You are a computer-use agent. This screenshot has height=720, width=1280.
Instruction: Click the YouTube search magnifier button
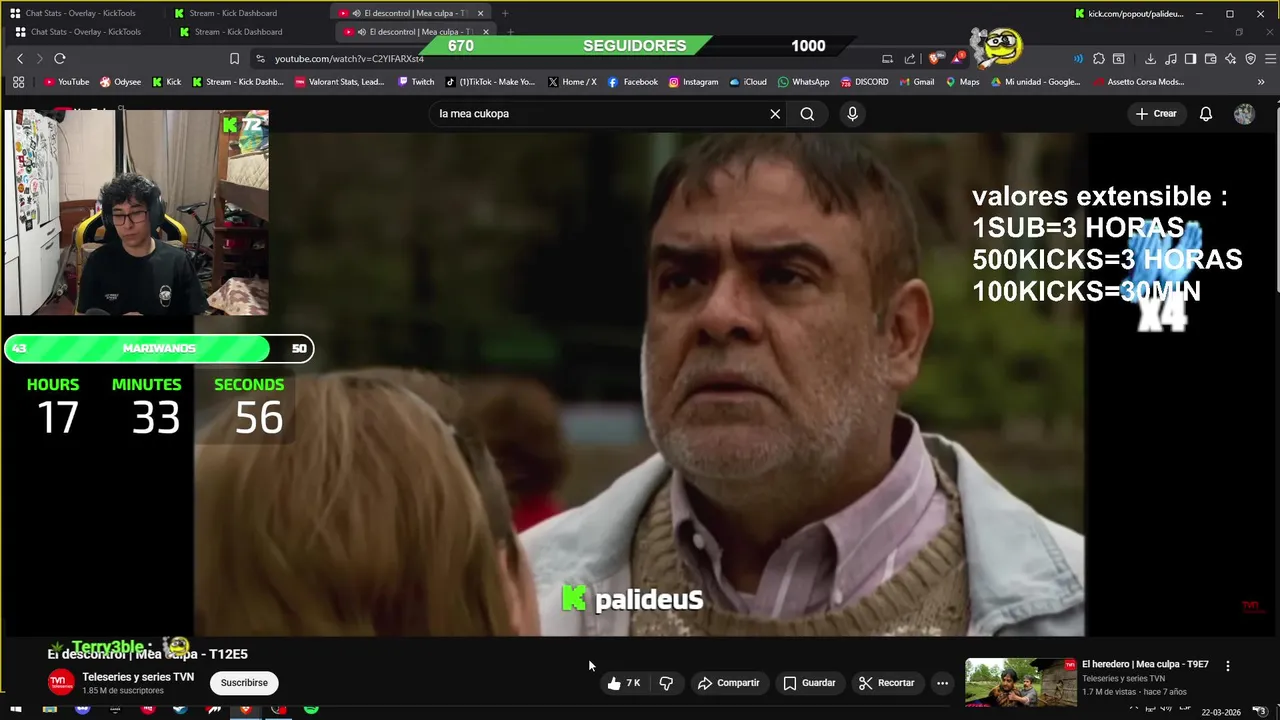click(x=807, y=114)
